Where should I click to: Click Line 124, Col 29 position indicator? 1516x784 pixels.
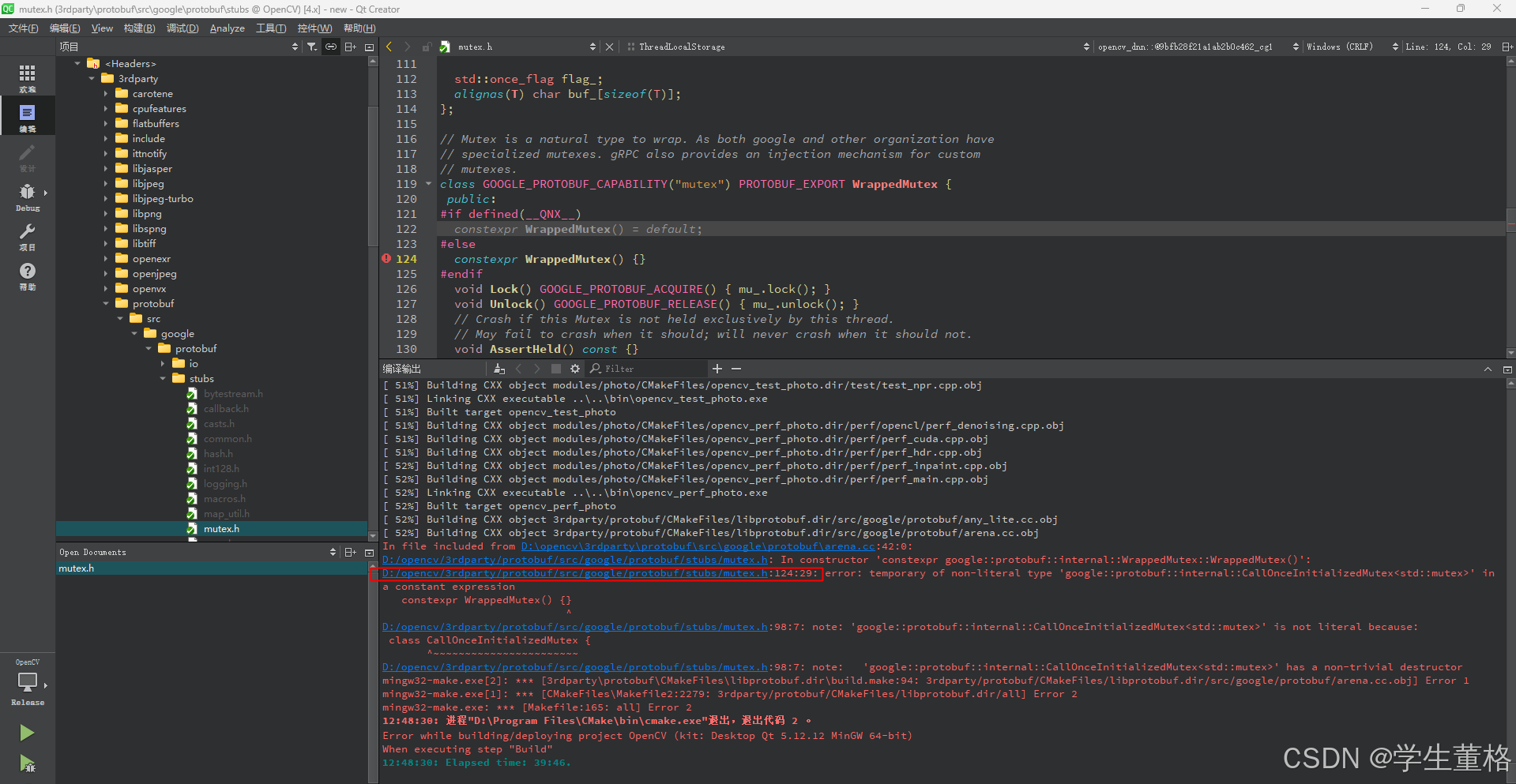[x=1448, y=47]
